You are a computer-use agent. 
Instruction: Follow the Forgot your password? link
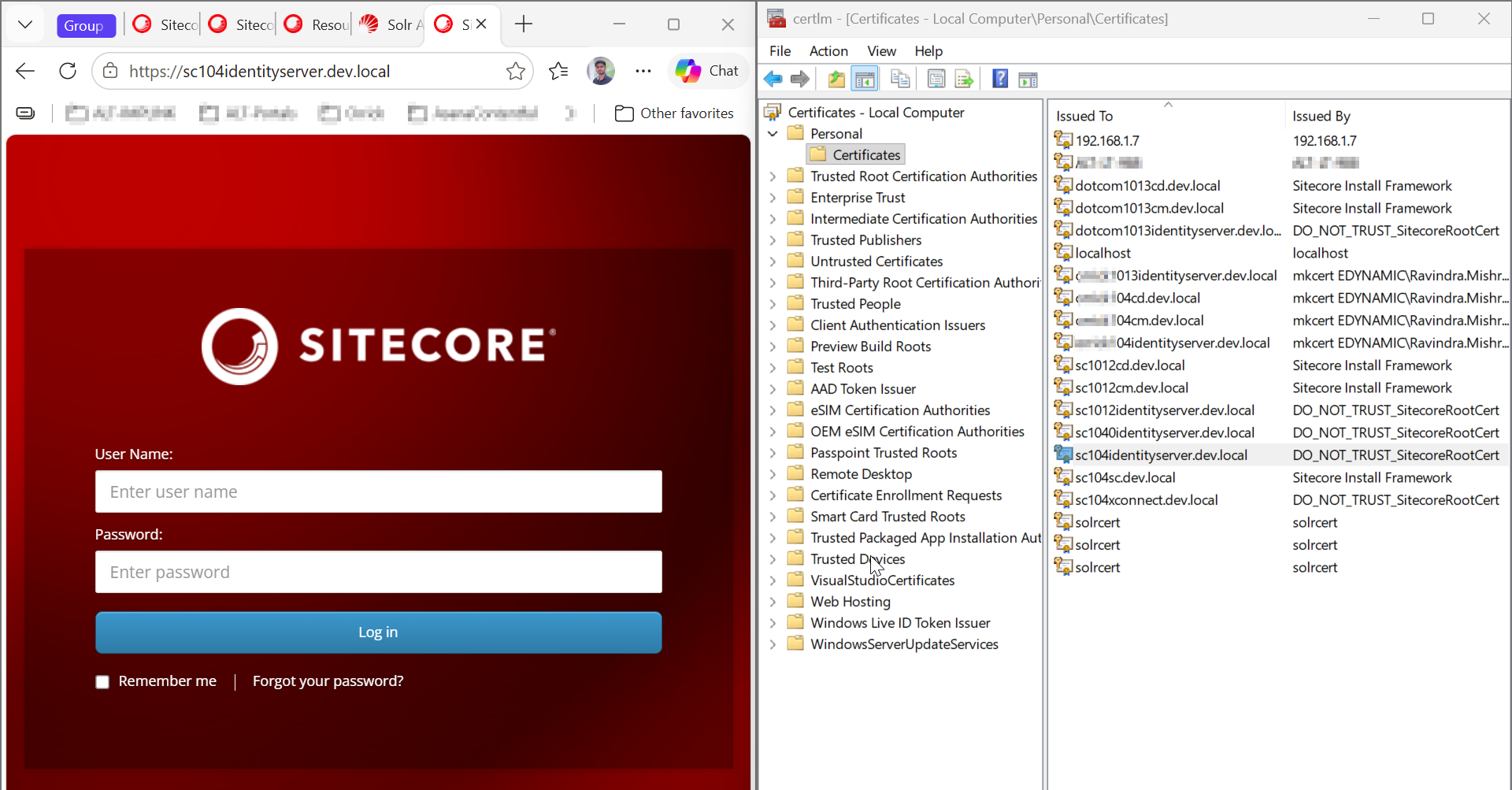pos(328,681)
